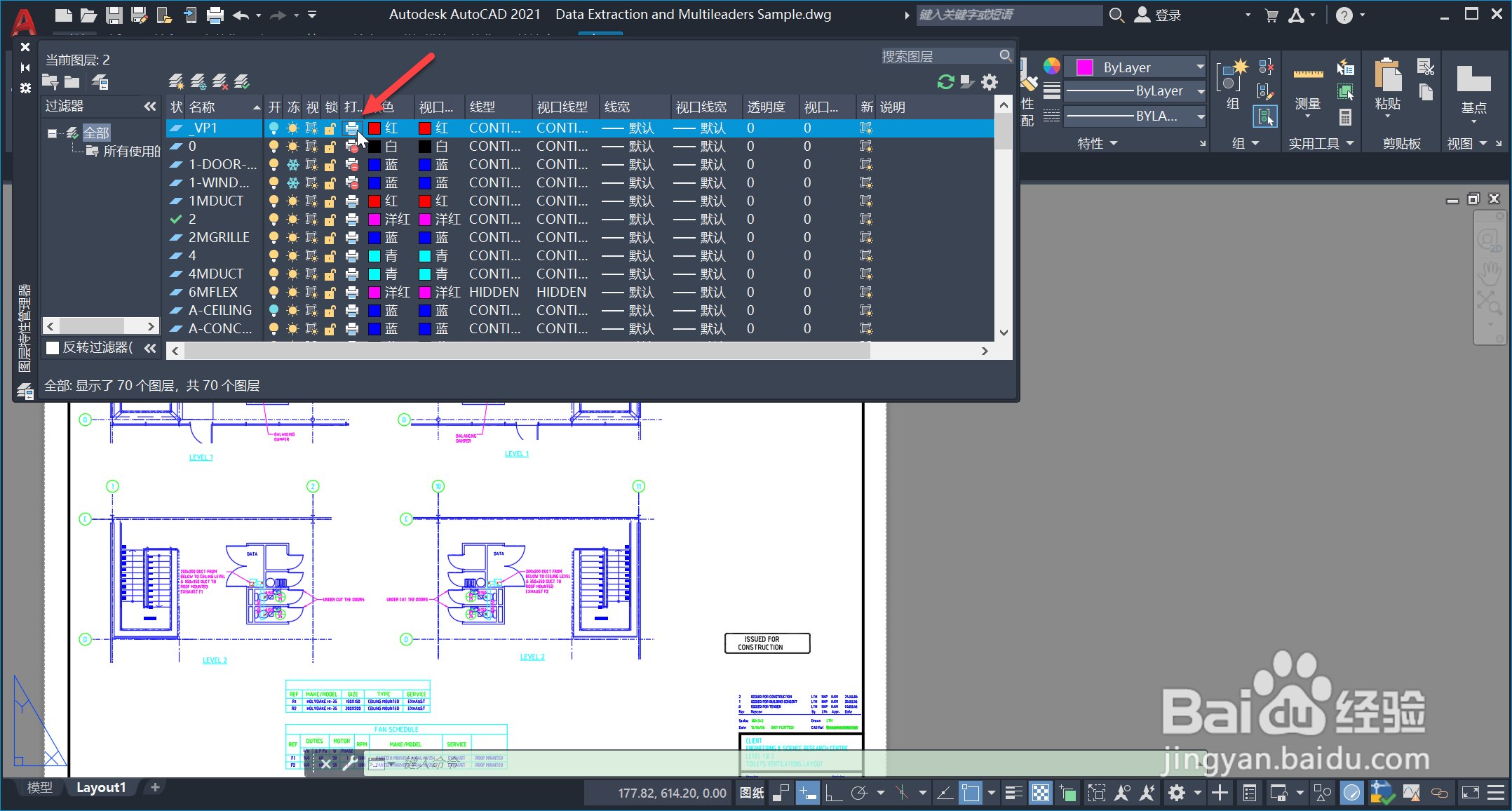This screenshot has height=811, width=1512.
Task: Click the Paste clipboard icon
Action: point(1388,75)
